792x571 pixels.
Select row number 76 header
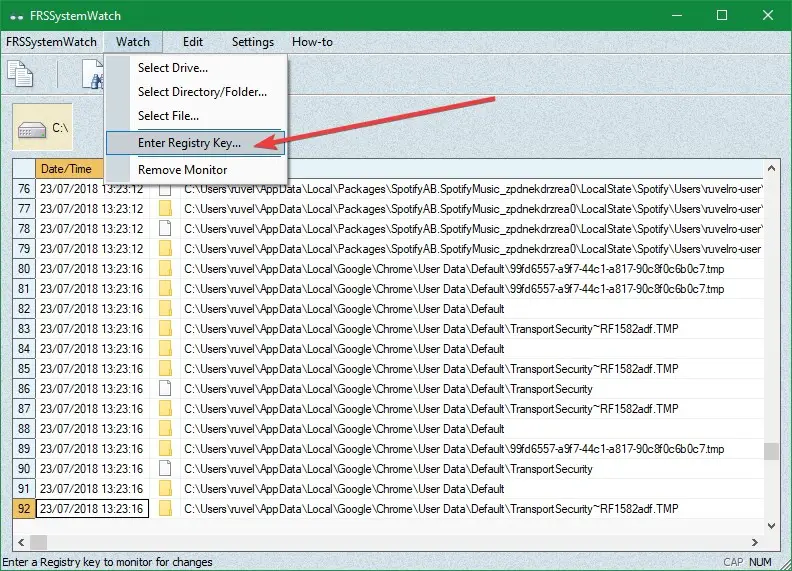(x=24, y=189)
